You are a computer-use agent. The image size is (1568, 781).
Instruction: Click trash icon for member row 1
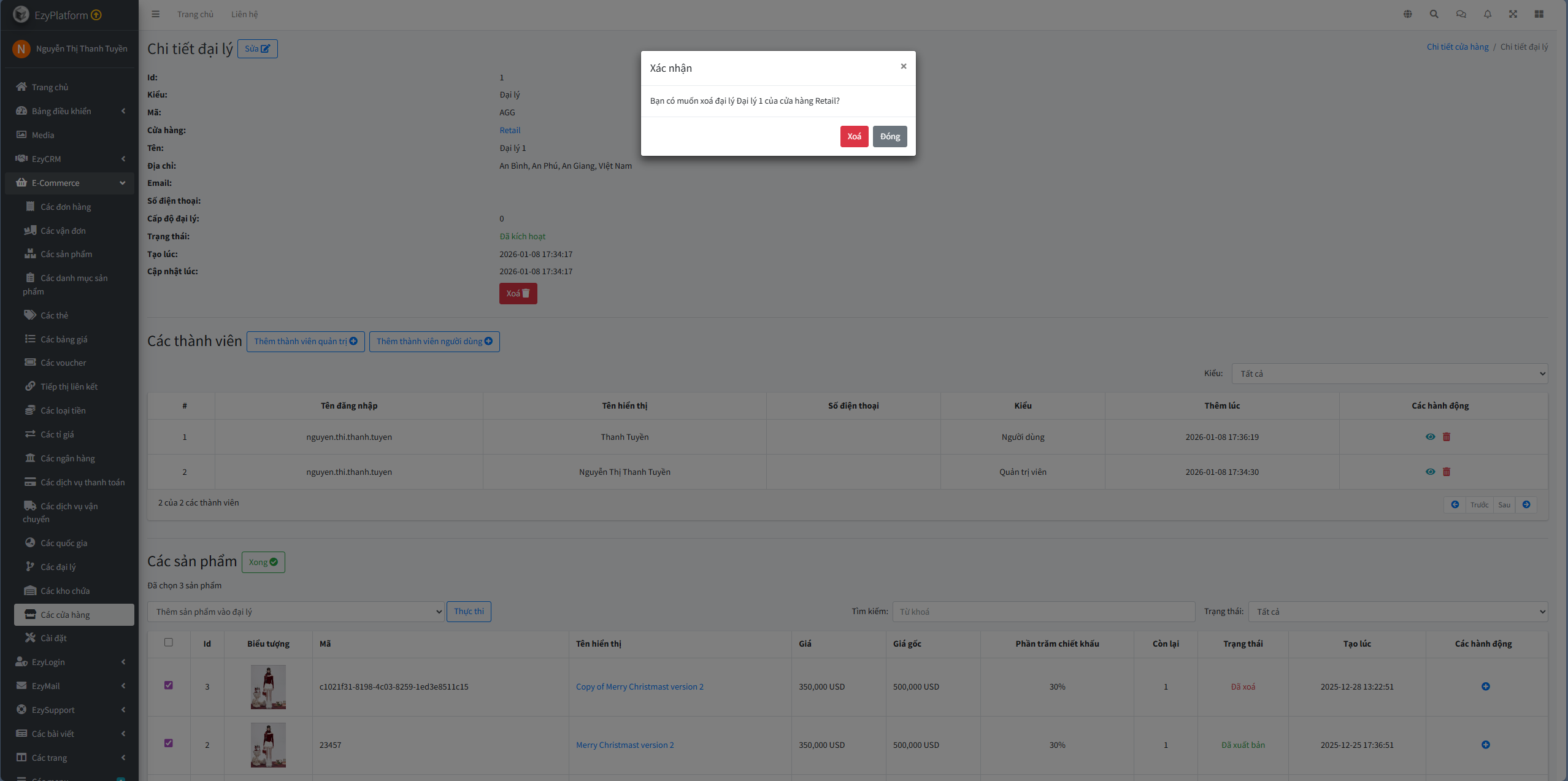click(x=1447, y=437)
